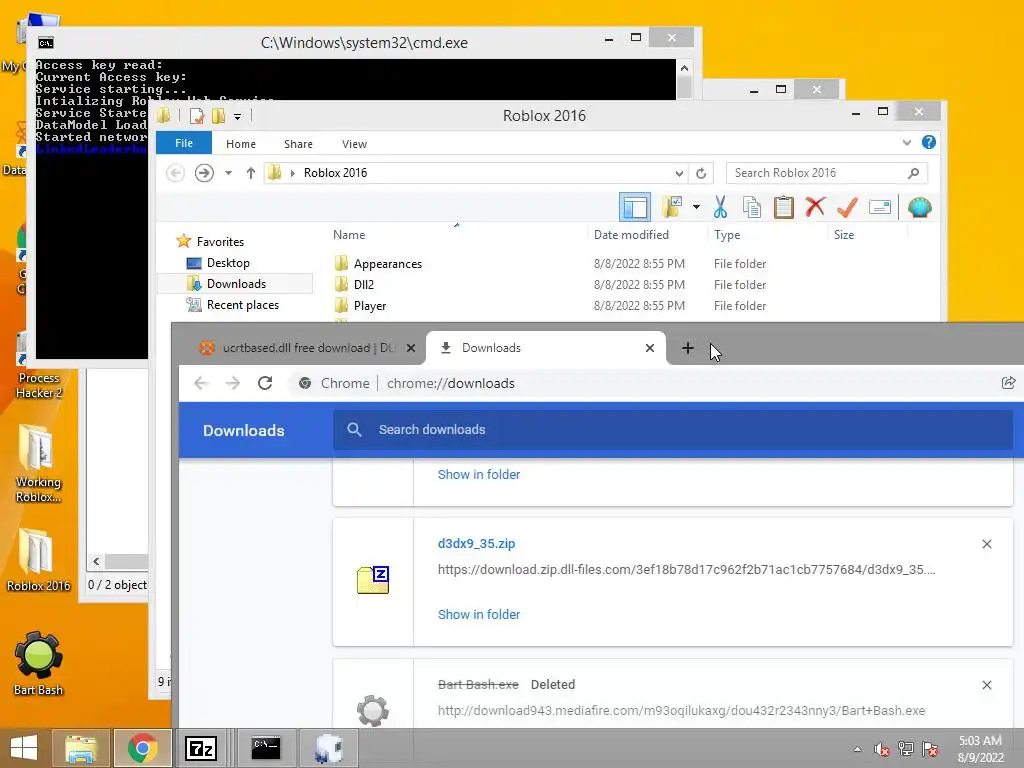Click the Search Roblox 2016 field
This screenshot has width=1024, height=768.
point(826,173)
